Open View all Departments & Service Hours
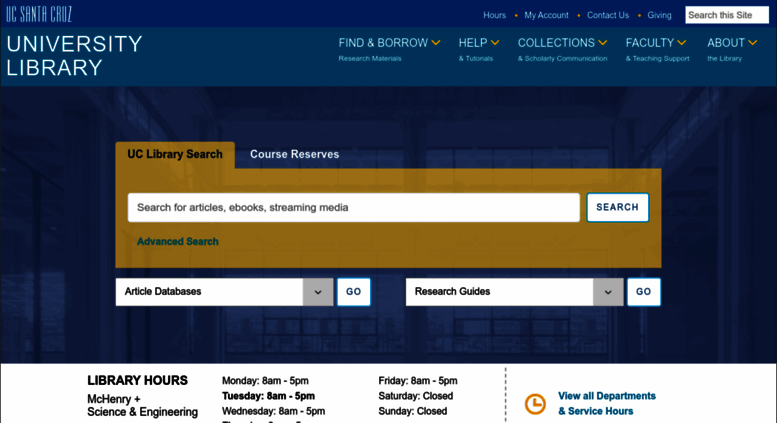The width and height of the screenshot is (777, 423). [607, 404]
